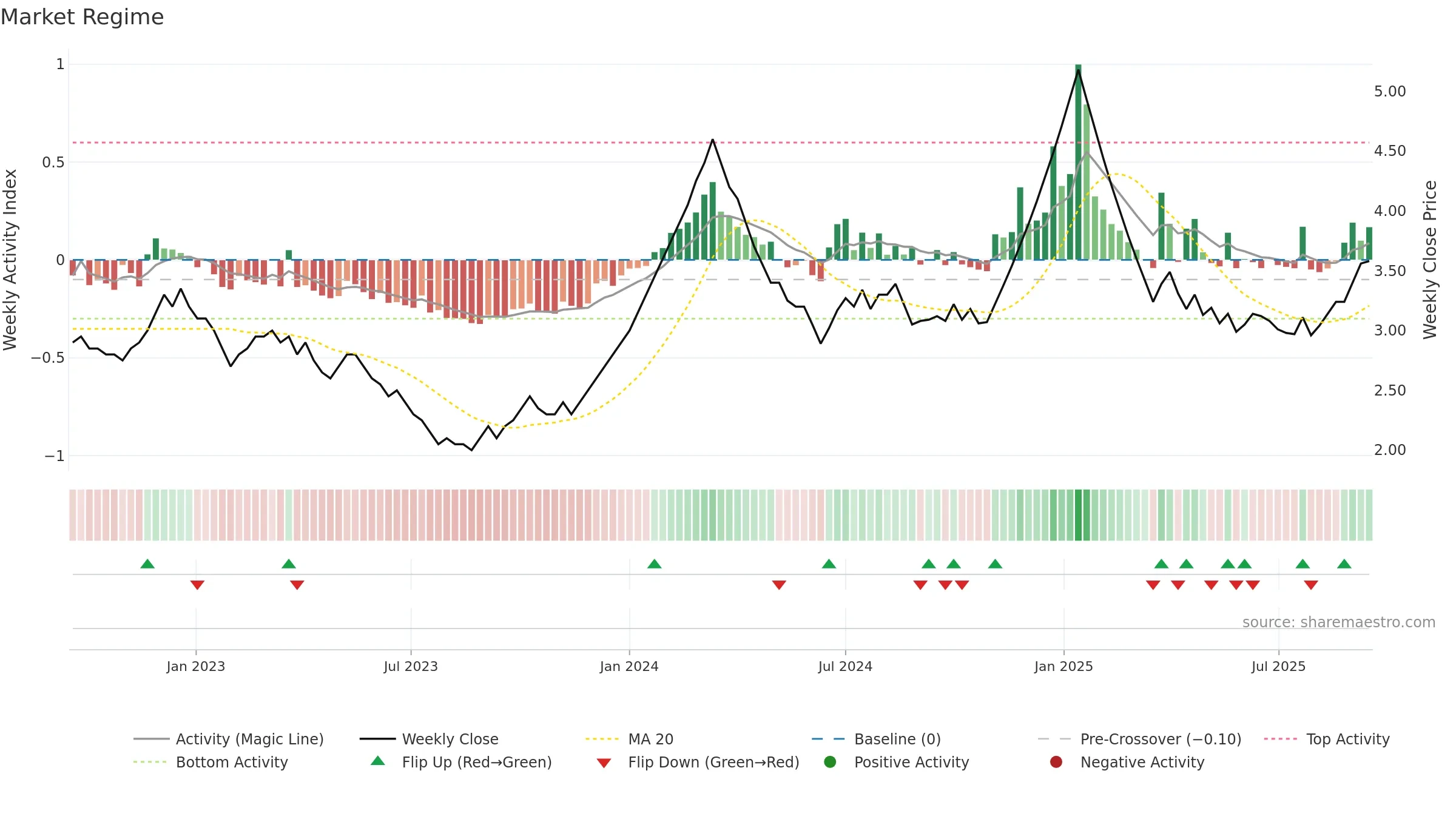
Task: Click the Weekly Activity Index axis title
Action: coord(10,260)
